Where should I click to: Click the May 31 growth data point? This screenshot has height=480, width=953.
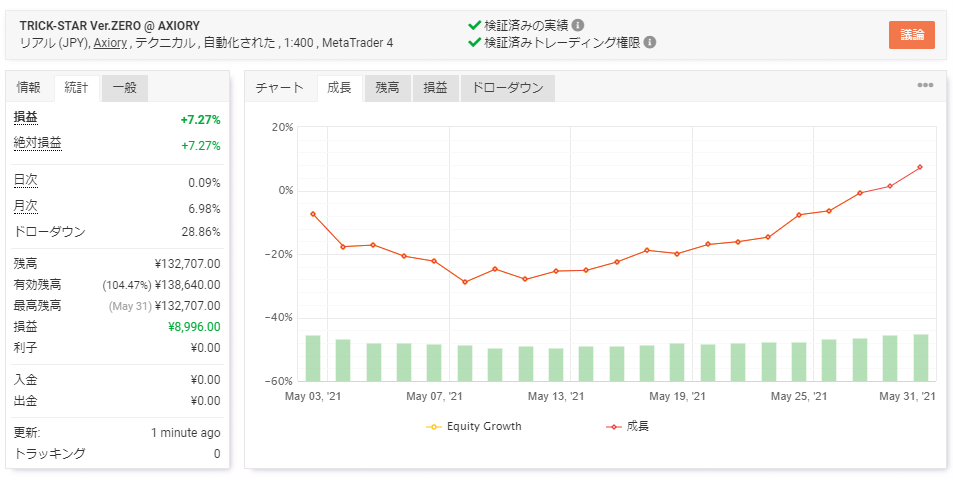coord(920,167)
